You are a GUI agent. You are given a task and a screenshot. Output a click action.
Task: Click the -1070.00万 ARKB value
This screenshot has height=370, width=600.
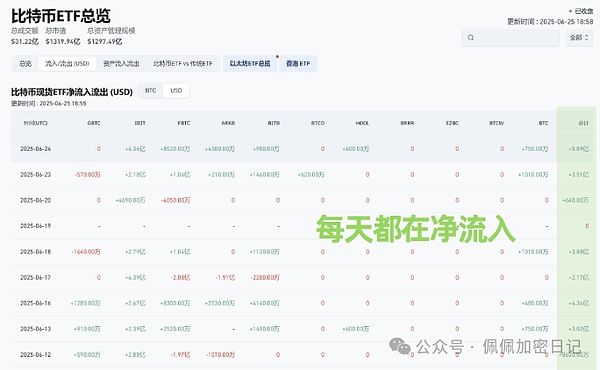pyautogui.click(x=220, y=355)
